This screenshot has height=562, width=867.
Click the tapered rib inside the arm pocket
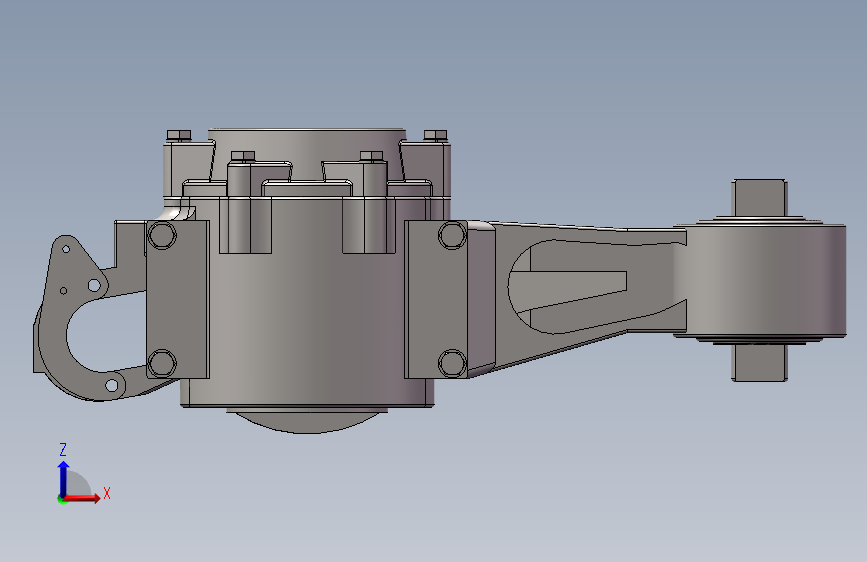click(x=570, y=290)
